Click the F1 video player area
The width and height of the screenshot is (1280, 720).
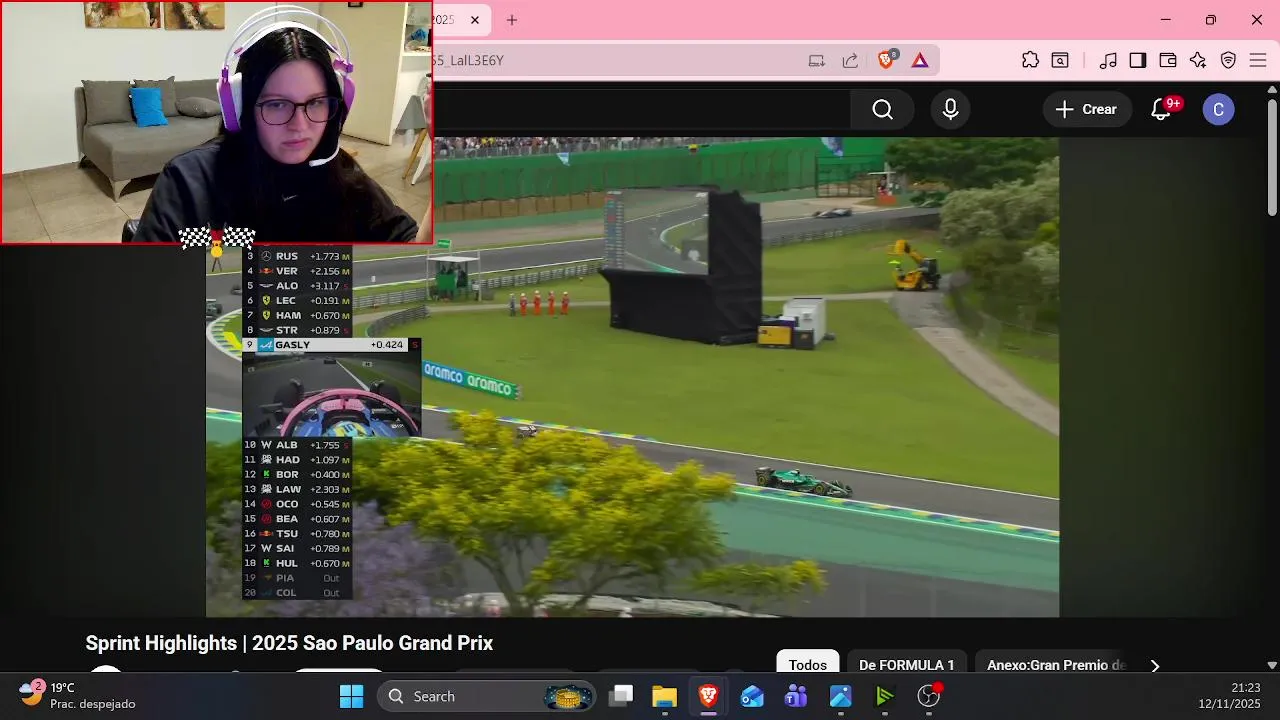pyautogui.click(x=632, y=377)
